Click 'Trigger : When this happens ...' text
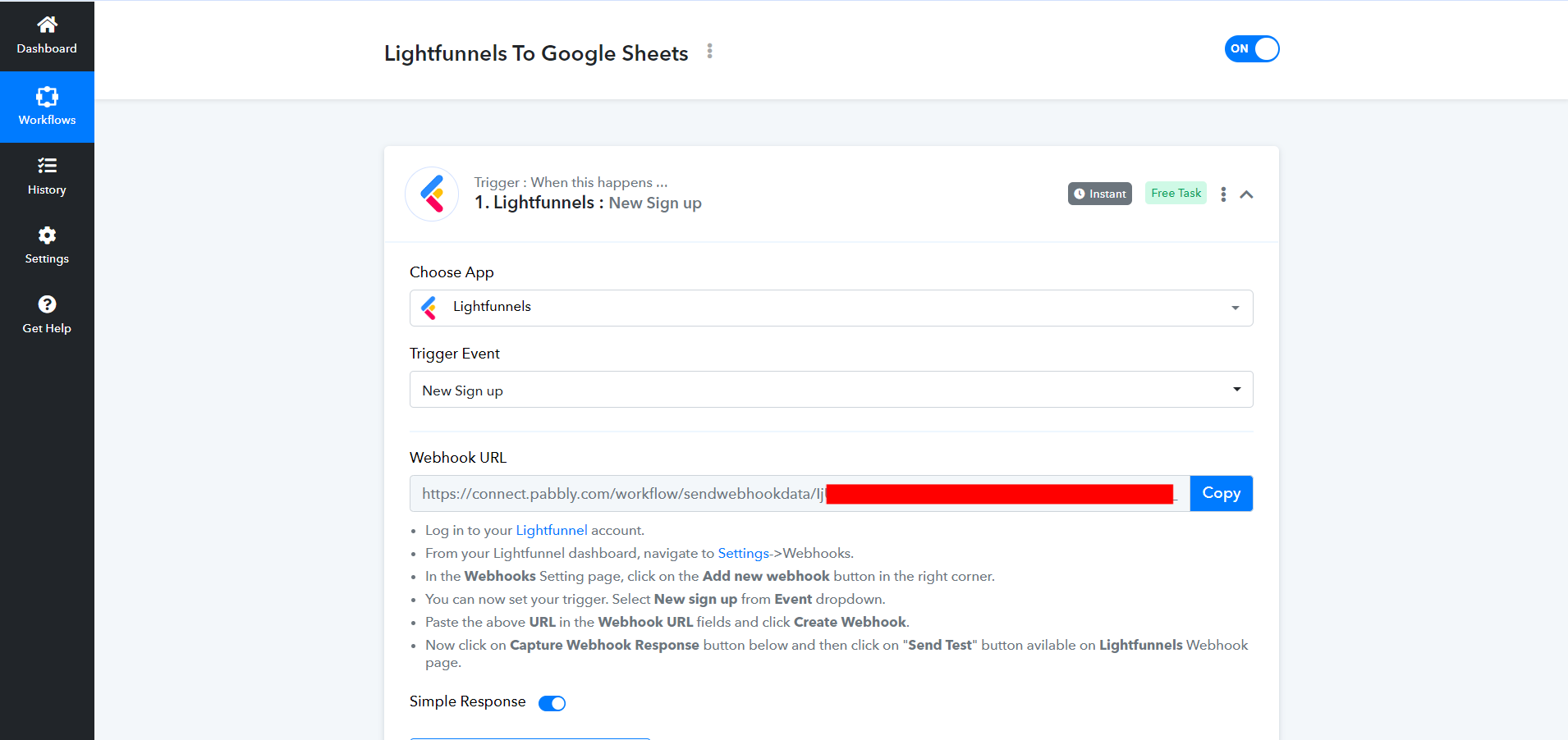This screenshot has width=1568, height=740. [571, 182]
